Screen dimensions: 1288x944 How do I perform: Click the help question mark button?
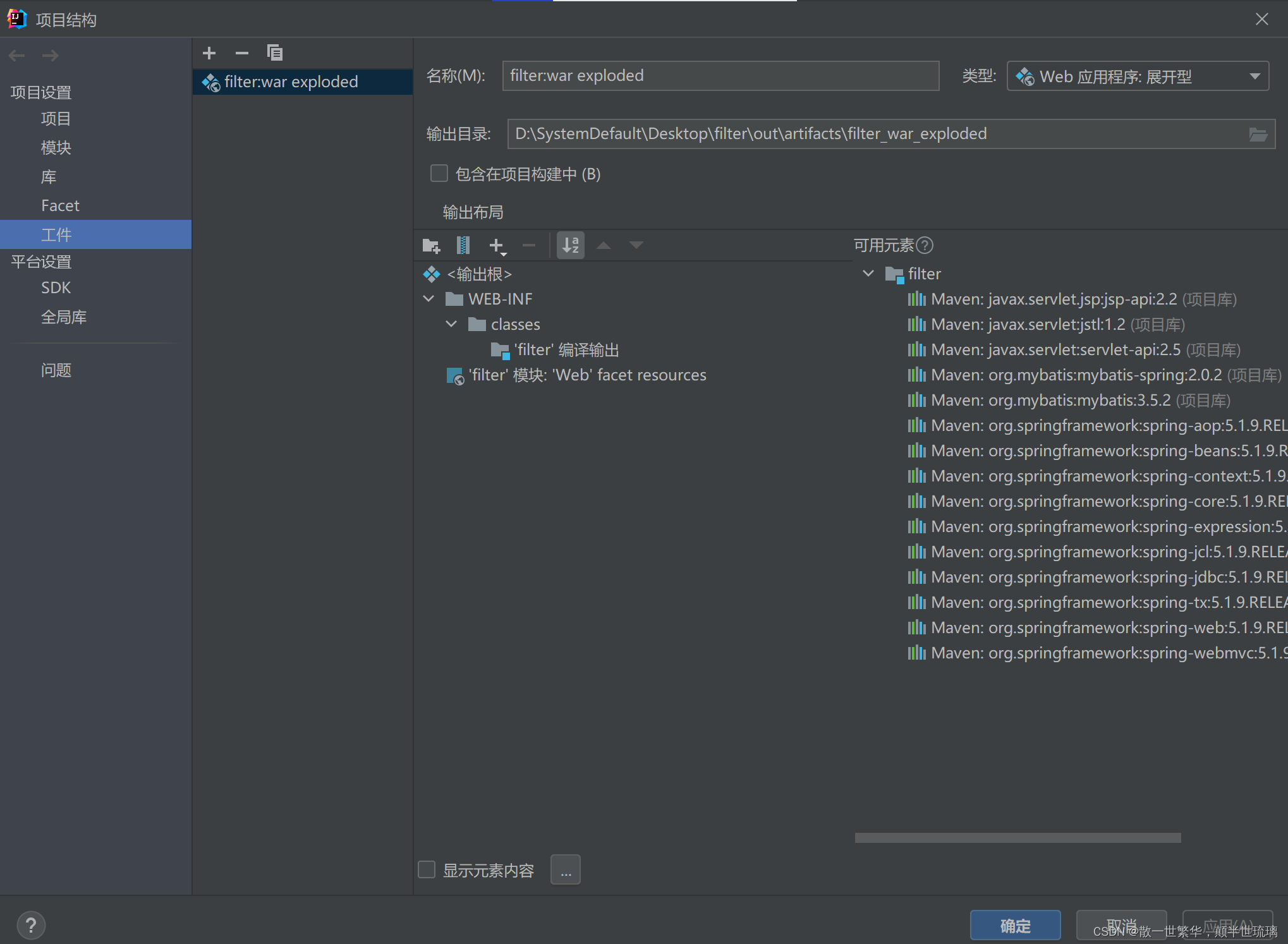[31, 926]
